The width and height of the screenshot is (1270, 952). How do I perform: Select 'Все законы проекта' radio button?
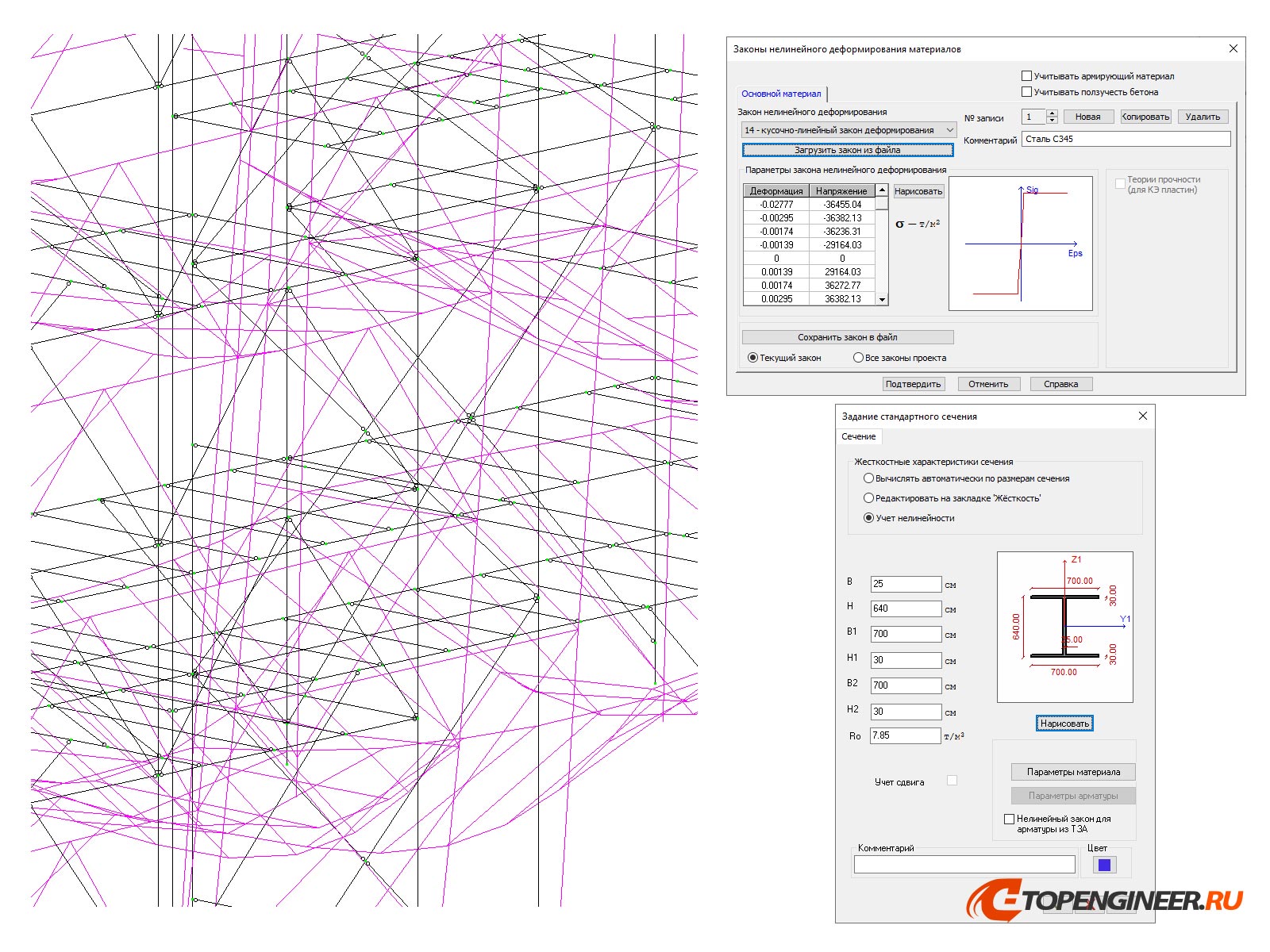click(x=858, y=358)
